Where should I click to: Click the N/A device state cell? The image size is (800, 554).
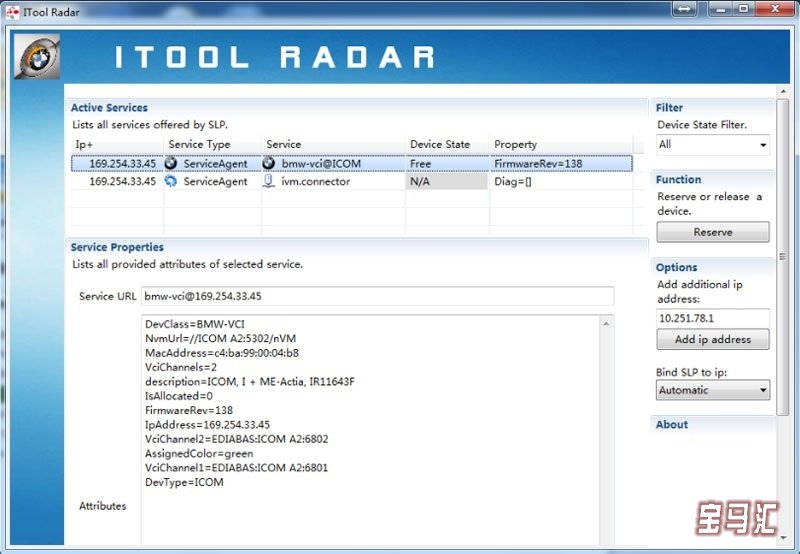coord(447,181)
